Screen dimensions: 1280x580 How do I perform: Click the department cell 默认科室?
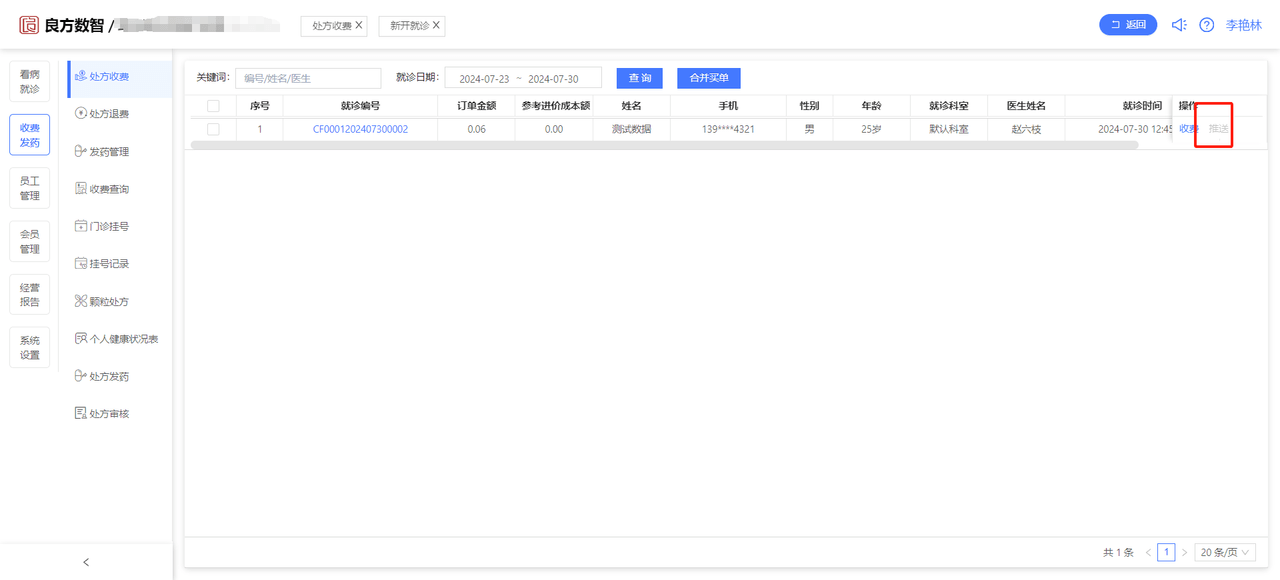(x=949, y=129)
